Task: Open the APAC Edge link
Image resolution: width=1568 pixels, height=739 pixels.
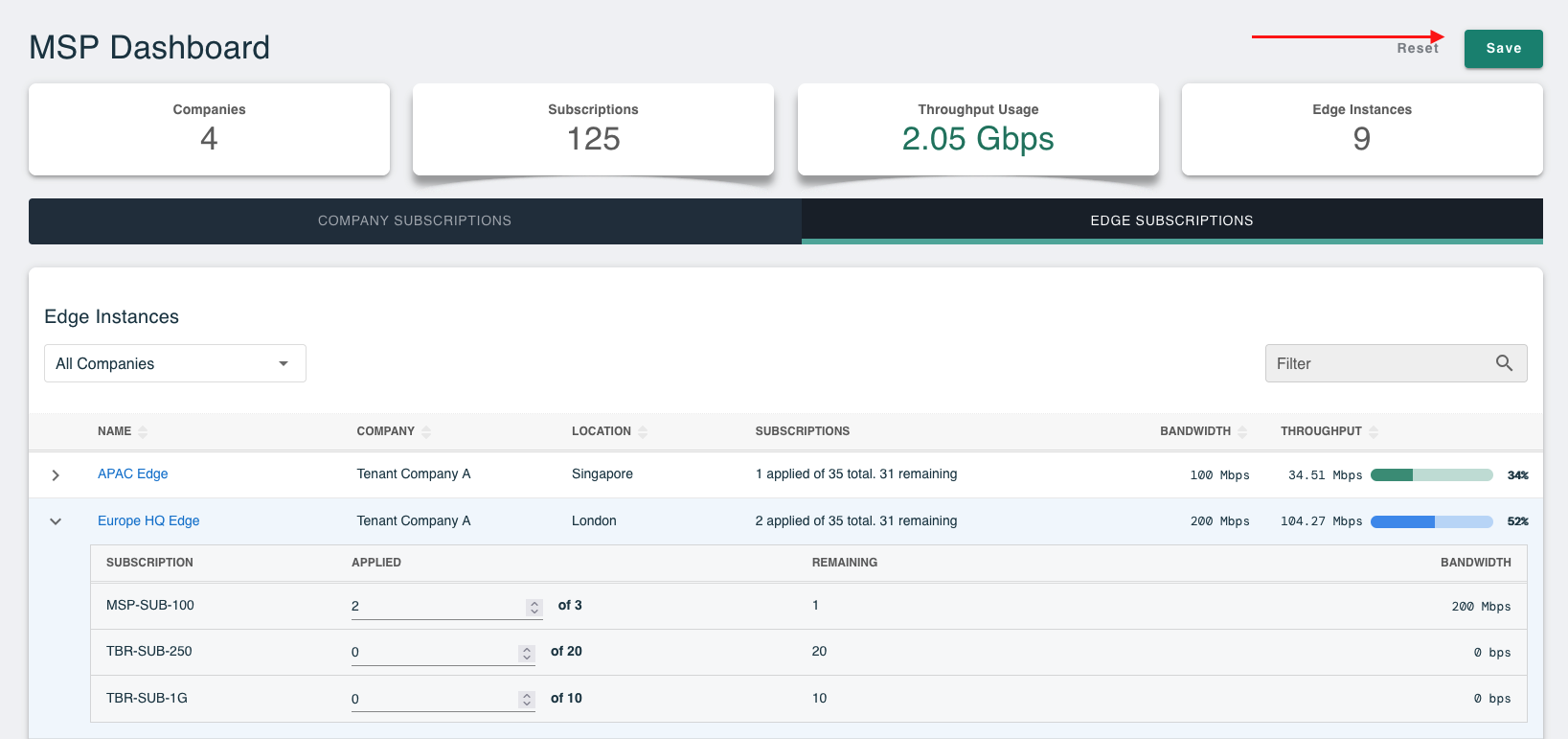Action: point(133,473)
